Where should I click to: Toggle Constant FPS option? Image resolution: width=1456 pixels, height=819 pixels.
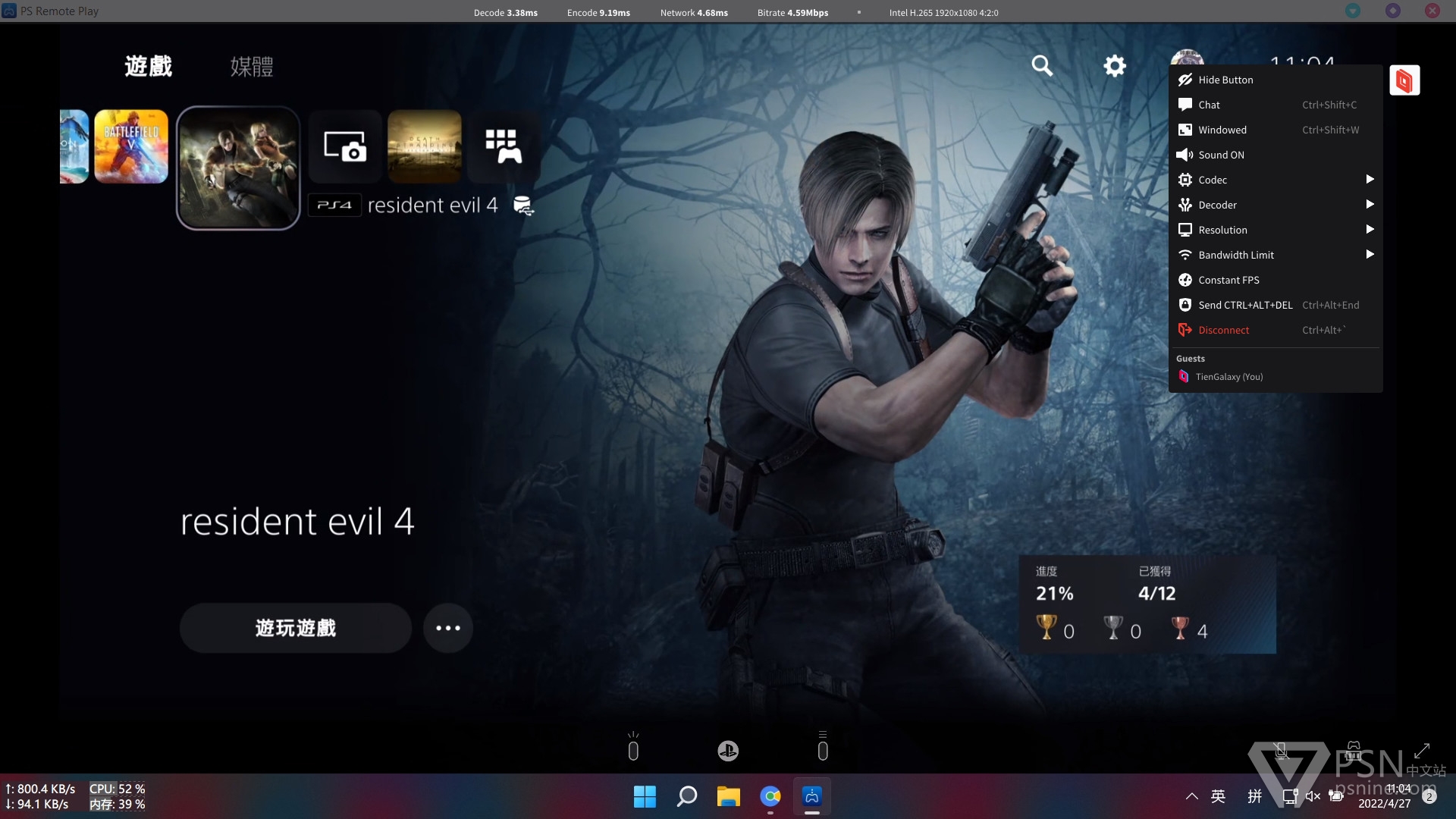(x=1276, y=280)
